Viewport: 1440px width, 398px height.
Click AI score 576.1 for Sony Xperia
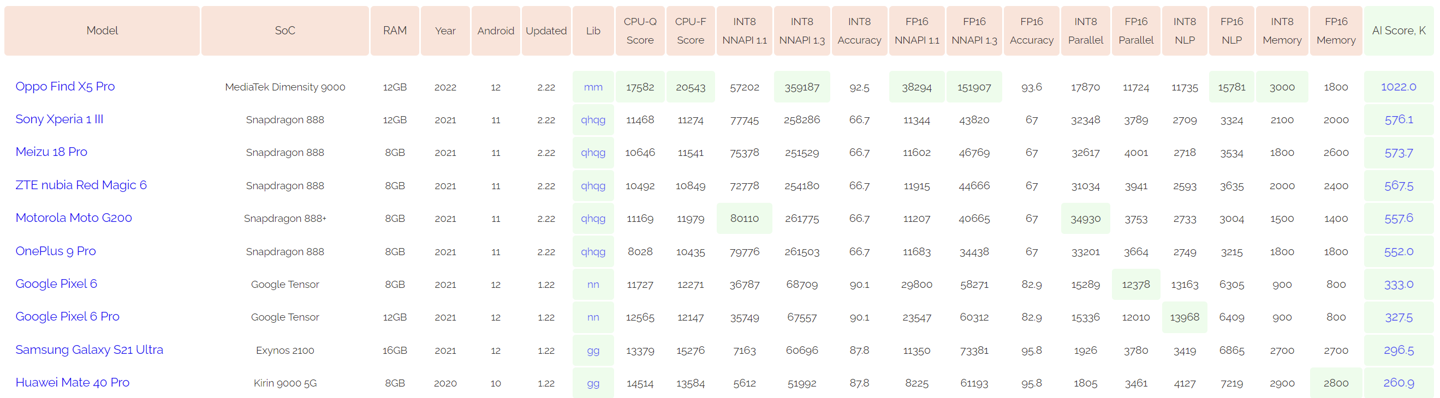tap(1398, 120)
